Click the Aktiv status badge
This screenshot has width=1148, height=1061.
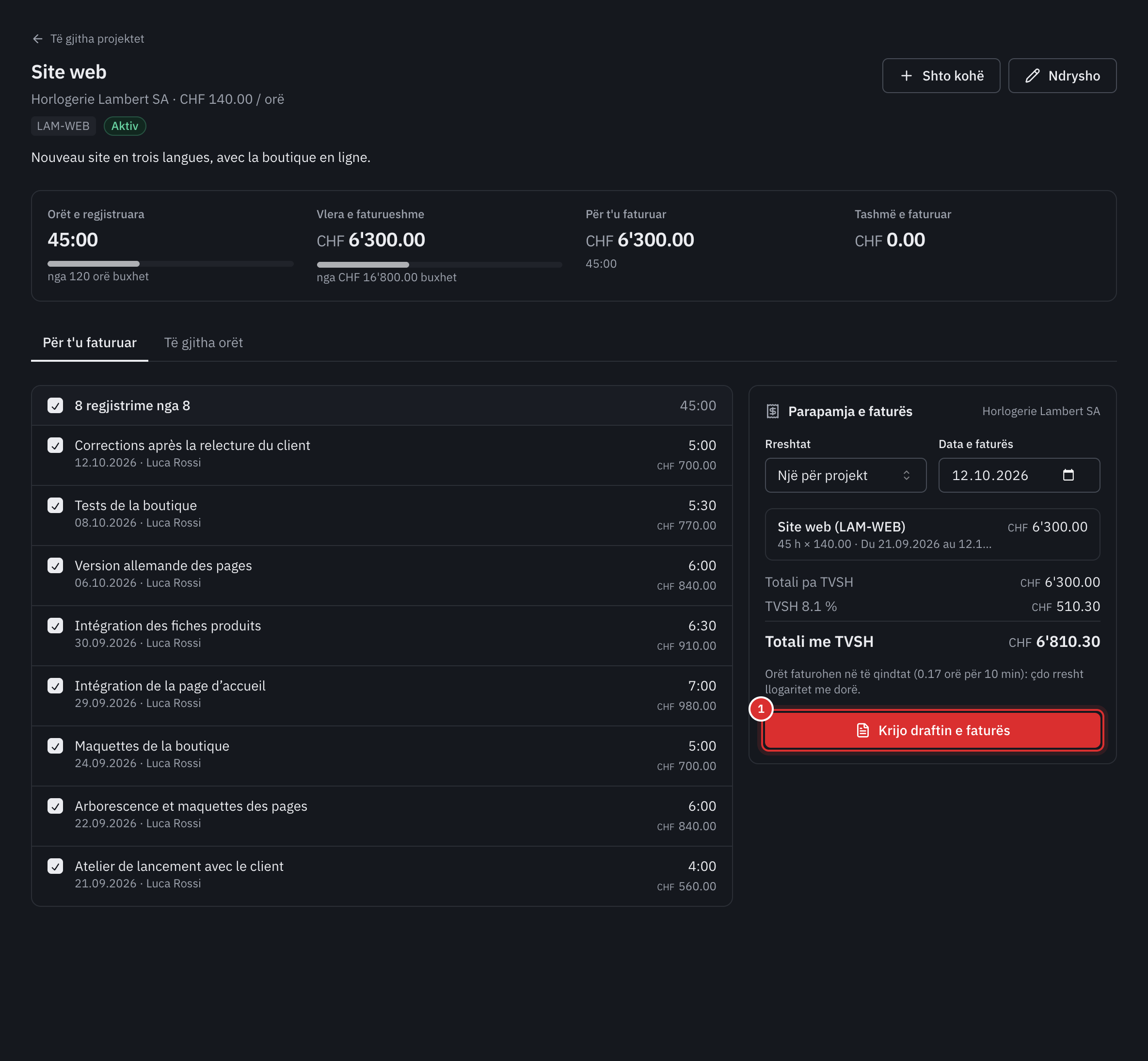click(x=125, y=126)
